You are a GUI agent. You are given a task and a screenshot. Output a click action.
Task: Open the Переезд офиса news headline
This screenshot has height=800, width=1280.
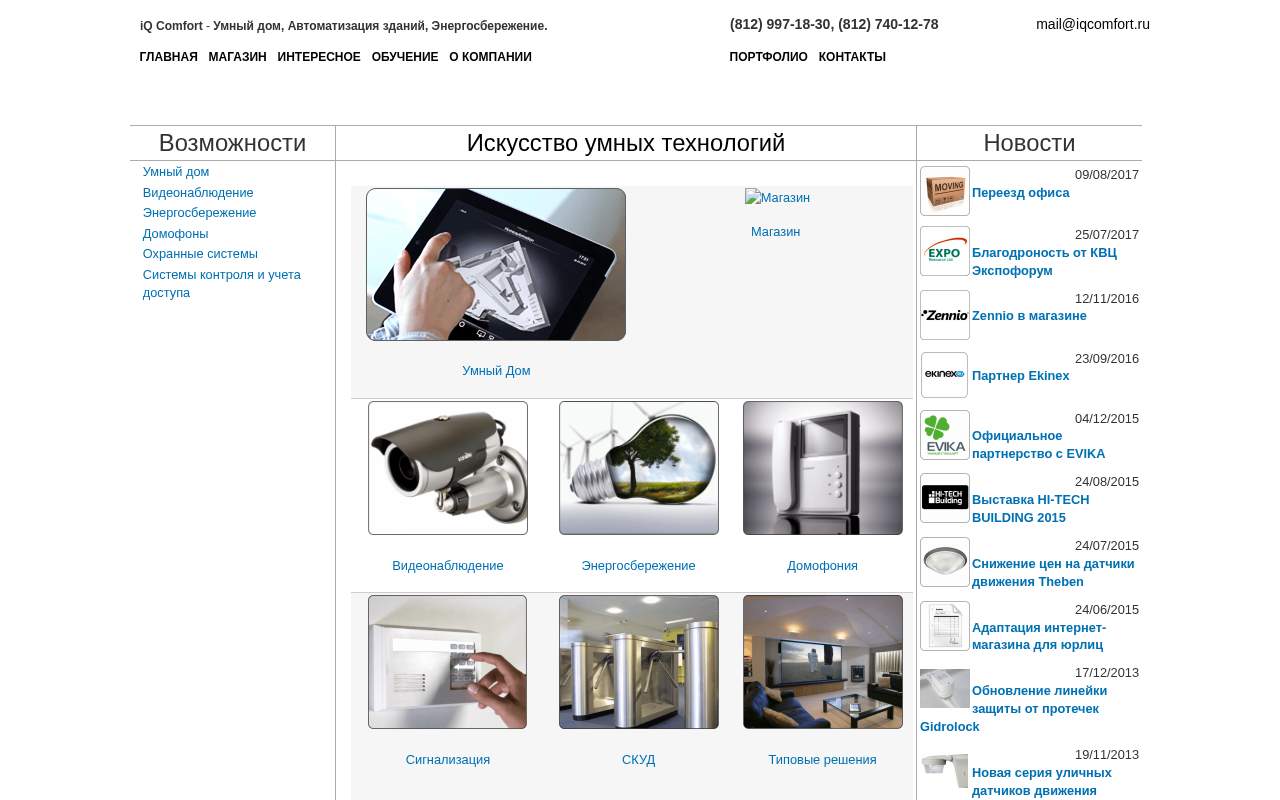point(1021,193)
